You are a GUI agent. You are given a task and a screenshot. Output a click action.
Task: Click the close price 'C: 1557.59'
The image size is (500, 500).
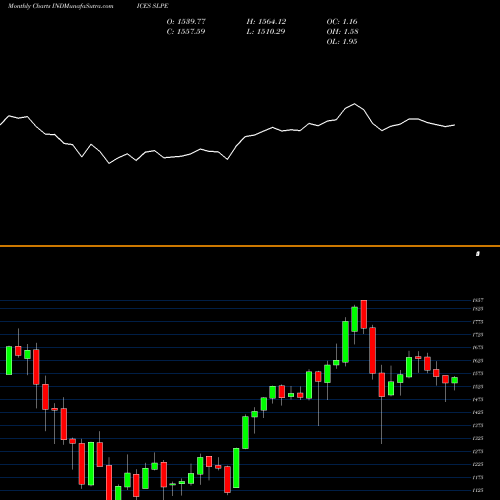186,31
